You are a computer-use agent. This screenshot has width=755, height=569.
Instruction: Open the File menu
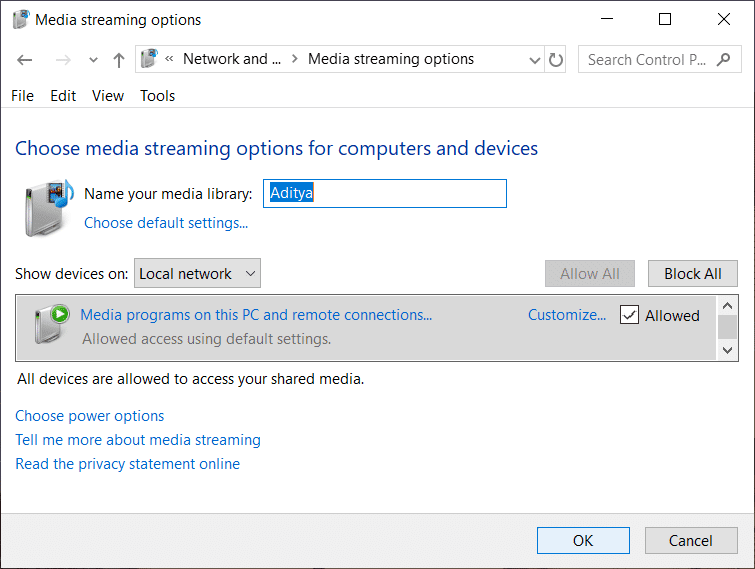click(22, 96)
